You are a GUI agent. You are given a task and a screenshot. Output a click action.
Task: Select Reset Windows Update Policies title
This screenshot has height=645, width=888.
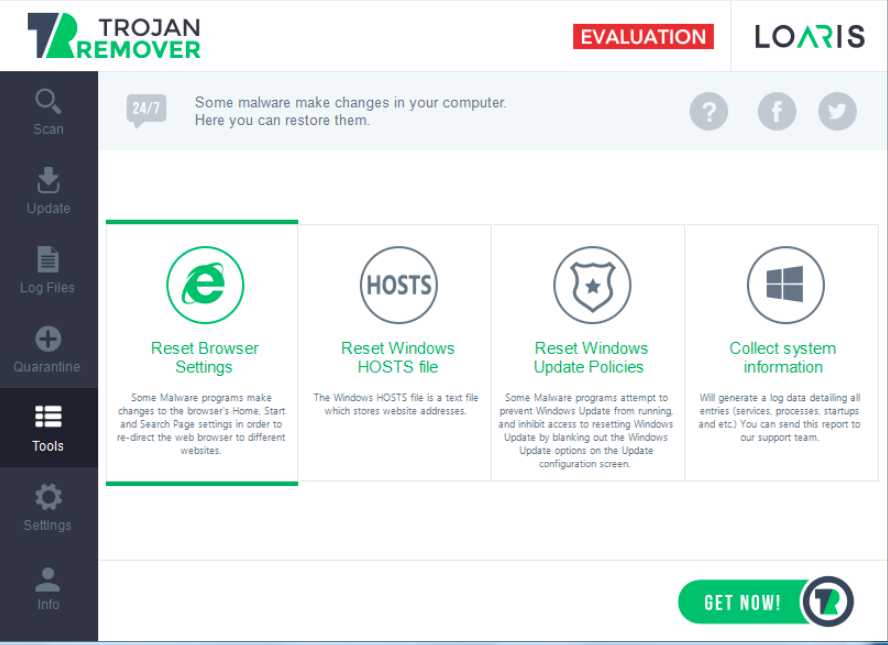click(590, 357)
